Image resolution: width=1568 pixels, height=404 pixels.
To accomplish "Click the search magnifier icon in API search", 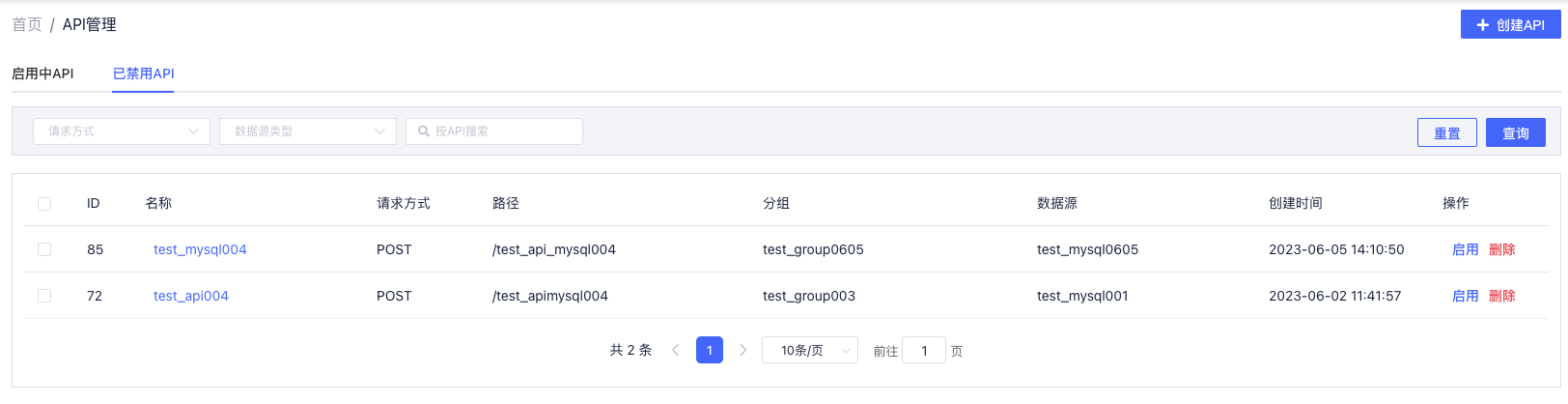I will tap(423, 131).
